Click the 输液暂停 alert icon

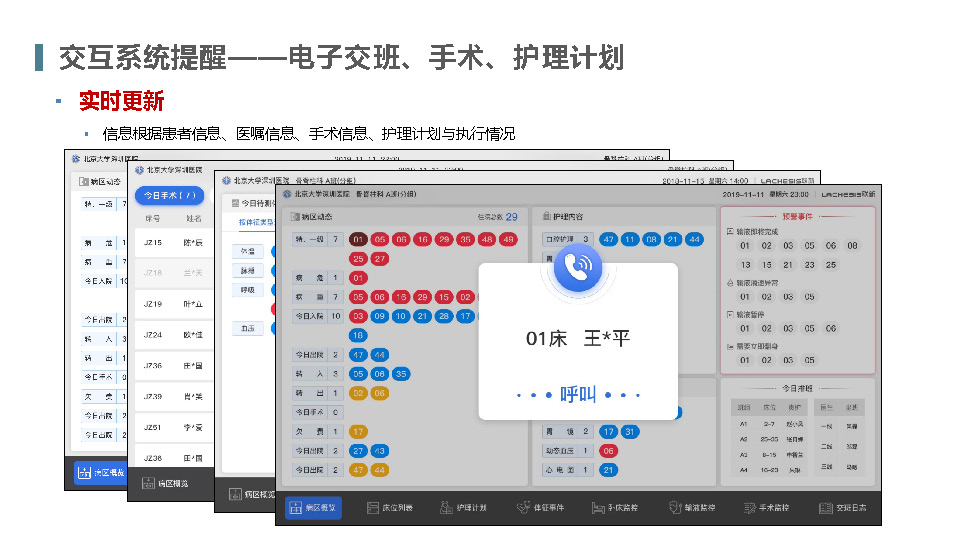click(730, 314)
